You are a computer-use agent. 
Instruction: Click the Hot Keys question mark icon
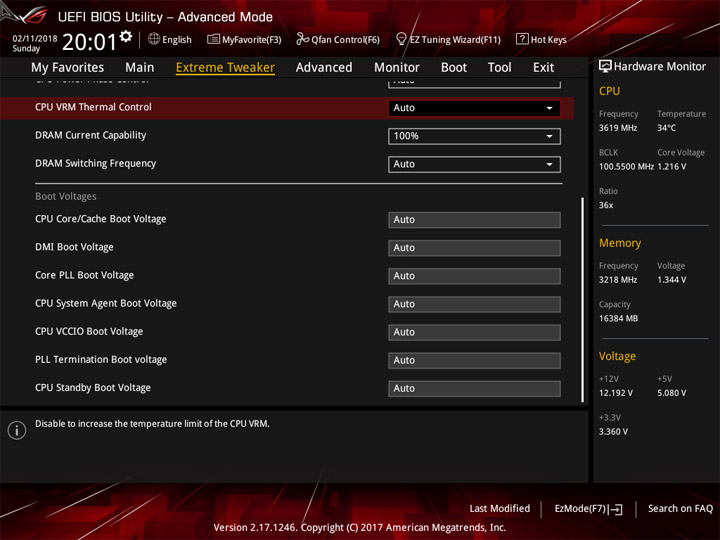(x=522, y=39)
